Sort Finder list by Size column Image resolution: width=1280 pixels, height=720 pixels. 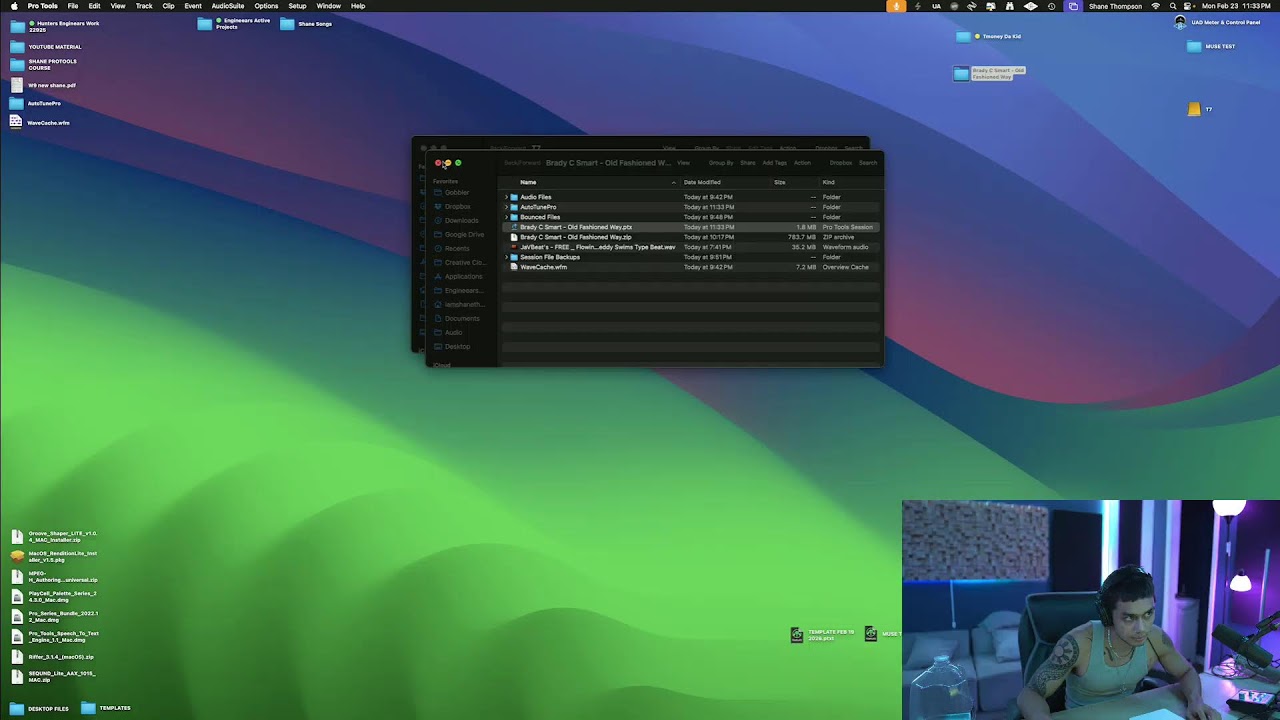point(780,182)
